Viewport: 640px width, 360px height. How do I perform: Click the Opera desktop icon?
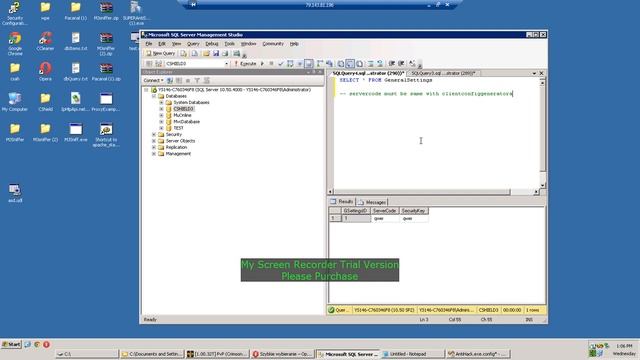point(45,71)
